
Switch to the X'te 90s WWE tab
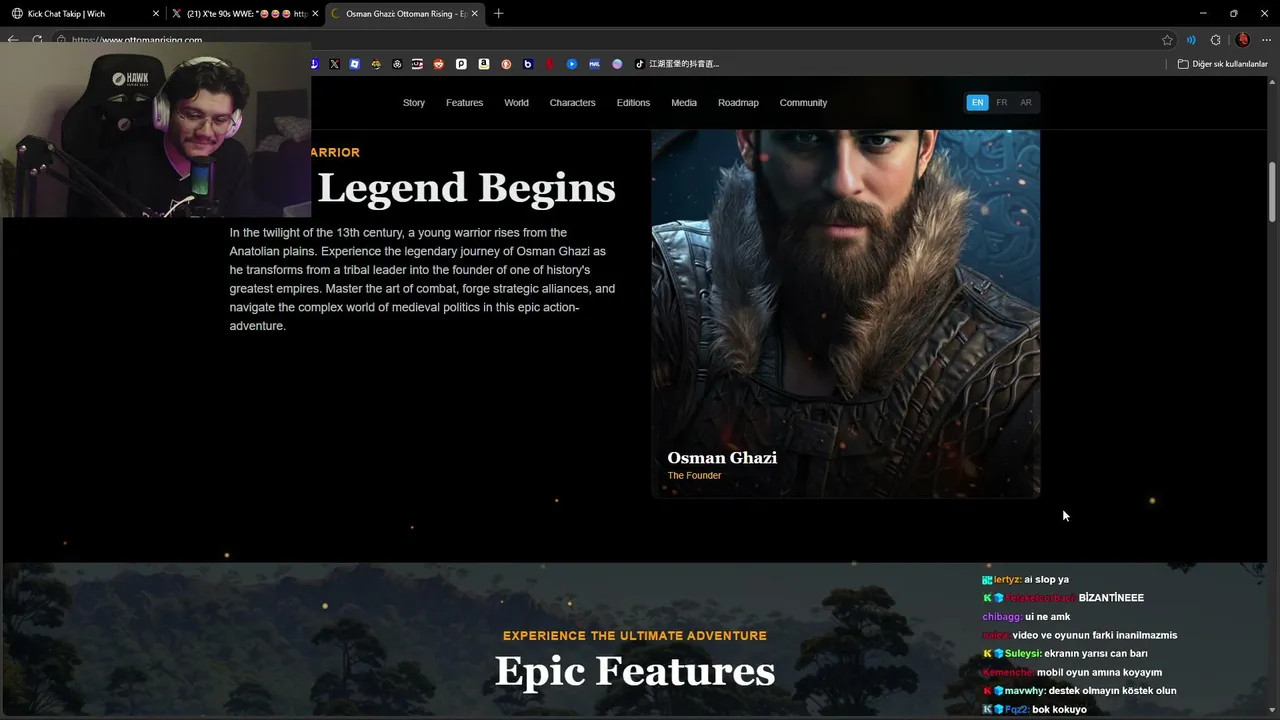click(x=245, y=14)
